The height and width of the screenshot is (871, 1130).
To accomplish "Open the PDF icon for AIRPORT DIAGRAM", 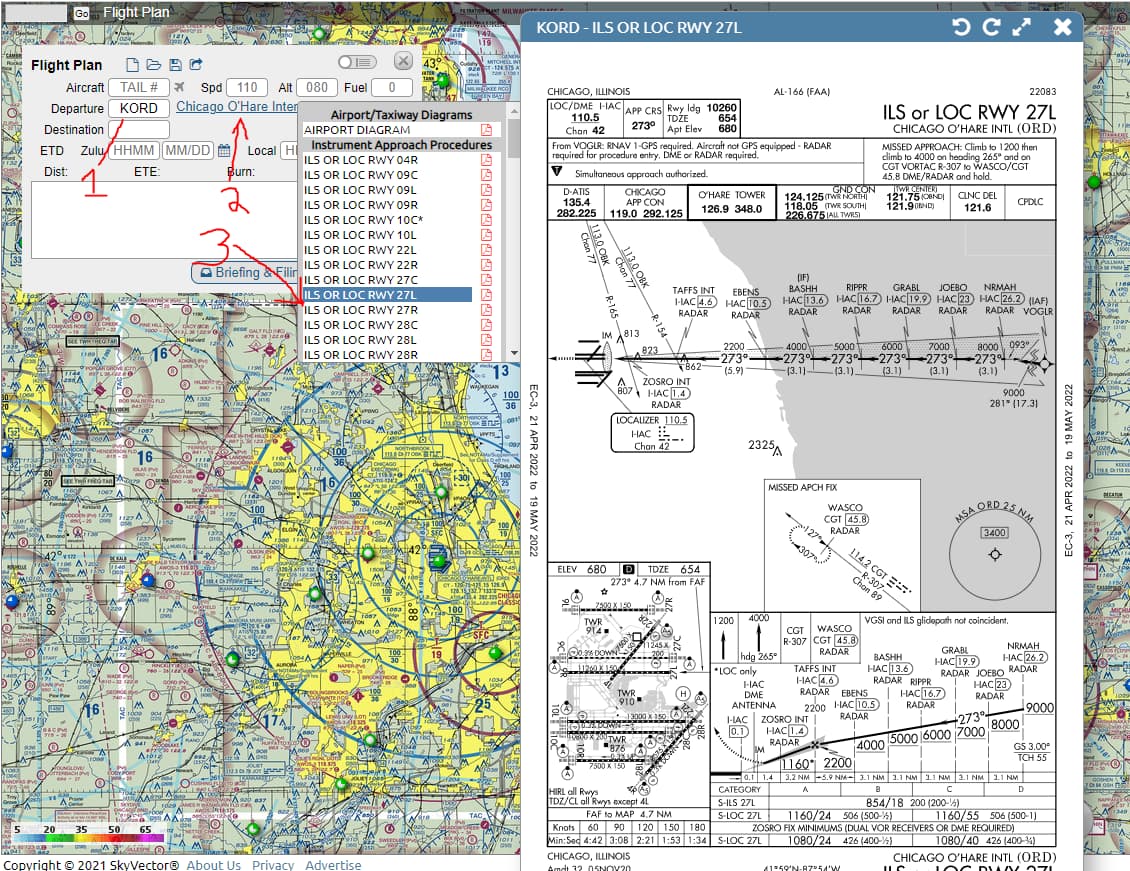I will pyautogui.click(x=486, y=130).
